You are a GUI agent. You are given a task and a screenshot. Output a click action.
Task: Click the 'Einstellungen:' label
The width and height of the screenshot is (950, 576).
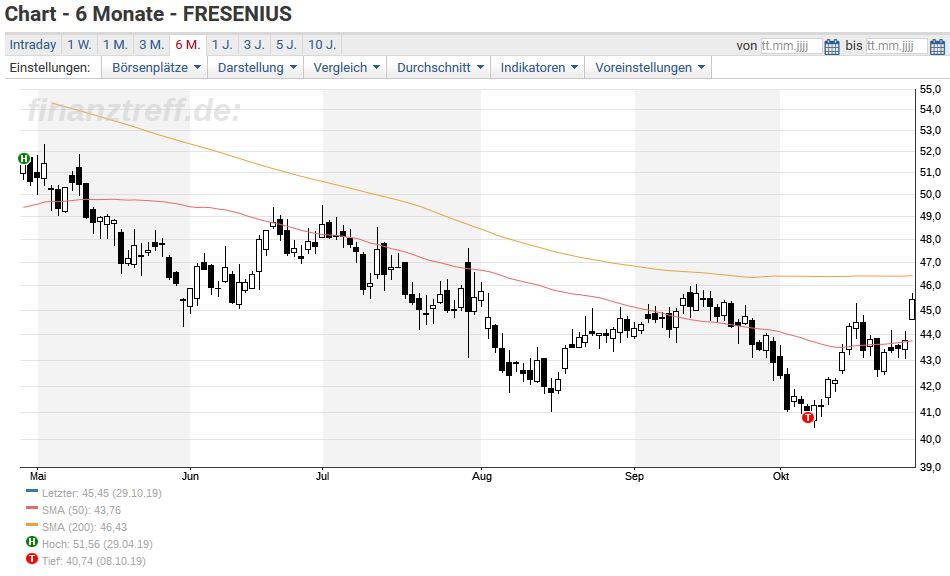(x=50, y=68)
